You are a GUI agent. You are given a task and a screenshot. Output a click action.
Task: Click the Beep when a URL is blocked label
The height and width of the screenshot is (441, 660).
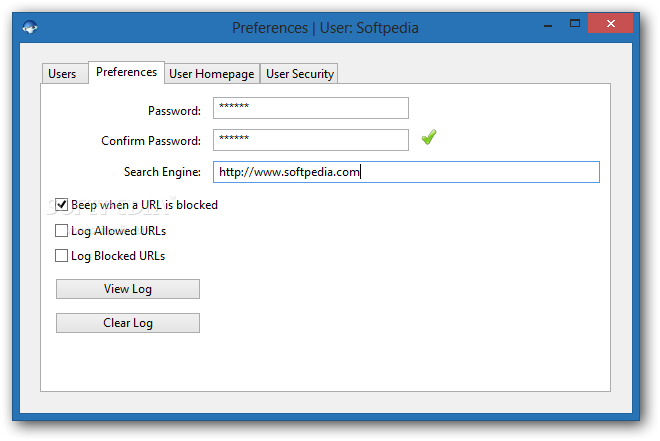click(144, 205)
